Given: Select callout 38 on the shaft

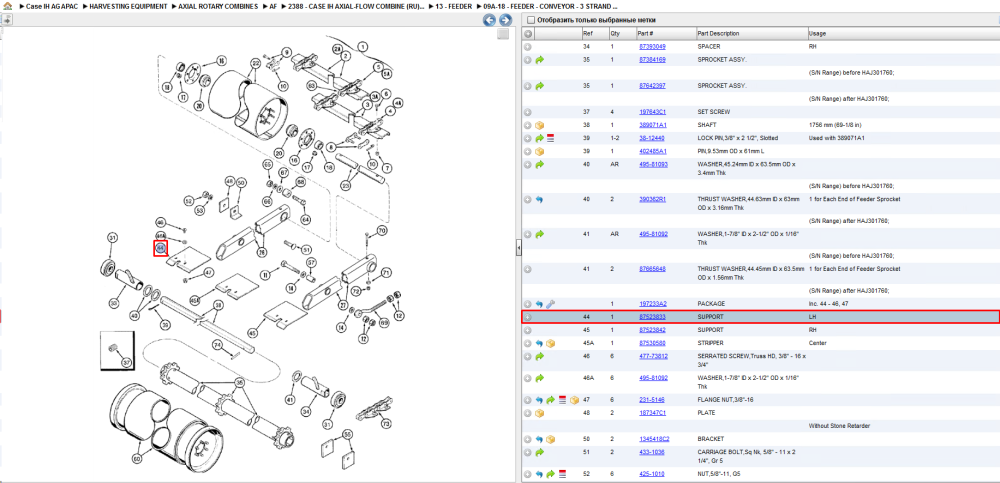Looking at the screenshot, I should (x=218, y=306).
